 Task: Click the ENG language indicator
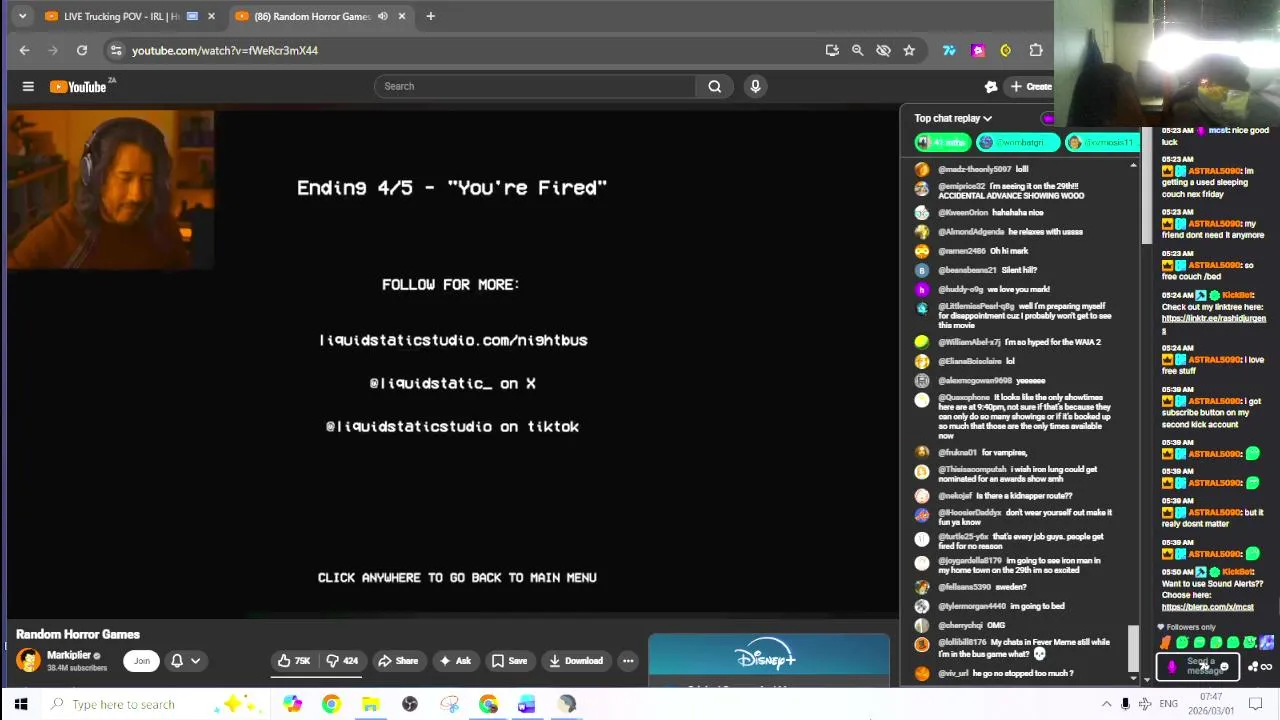[1168, 704]
